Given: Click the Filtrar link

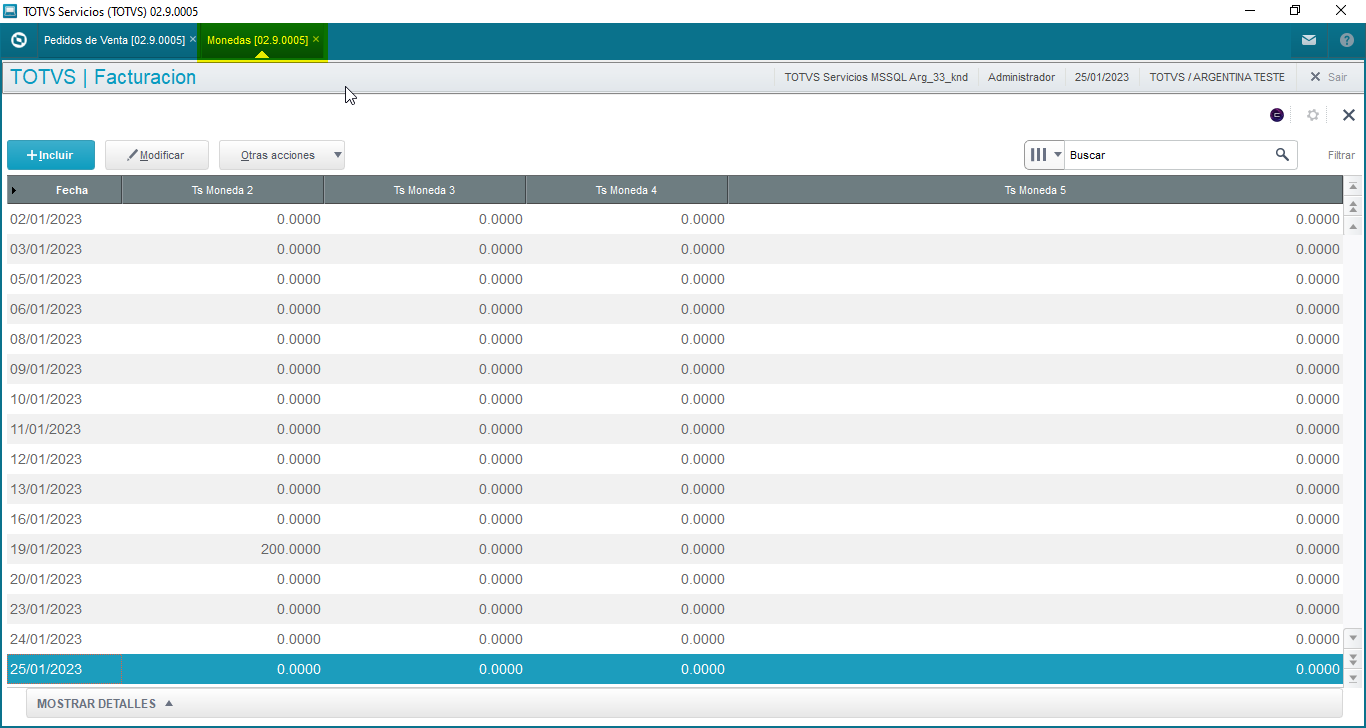Looking at the screenshot, I should tap(1341, 155).
